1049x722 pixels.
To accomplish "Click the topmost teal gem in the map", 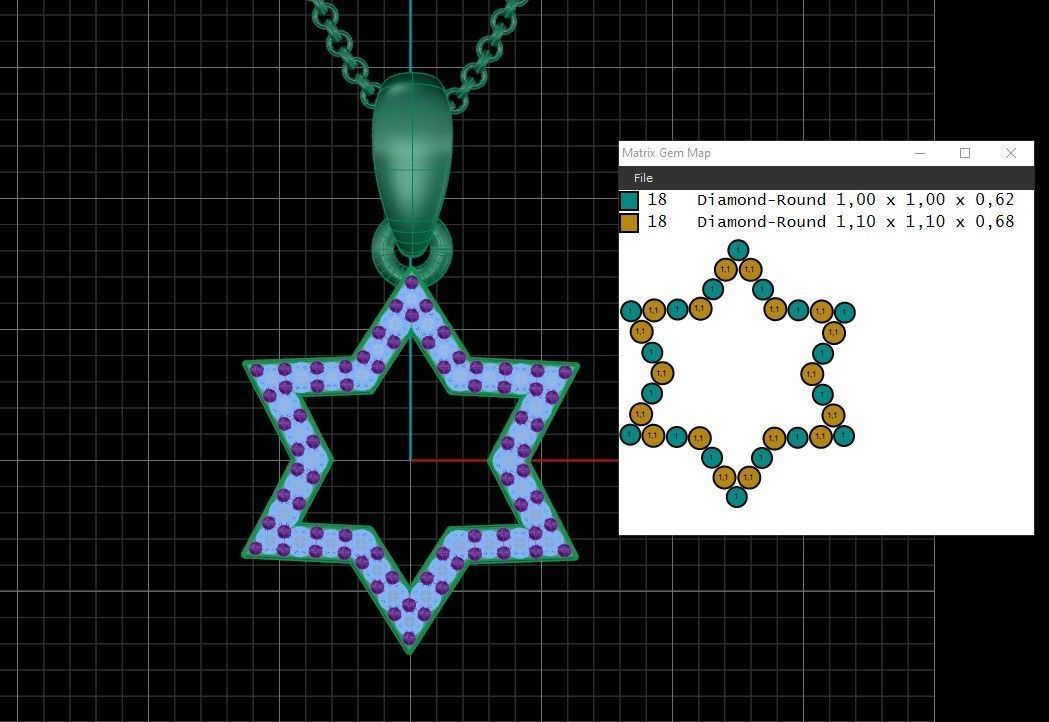I will [x=737, y=250].
